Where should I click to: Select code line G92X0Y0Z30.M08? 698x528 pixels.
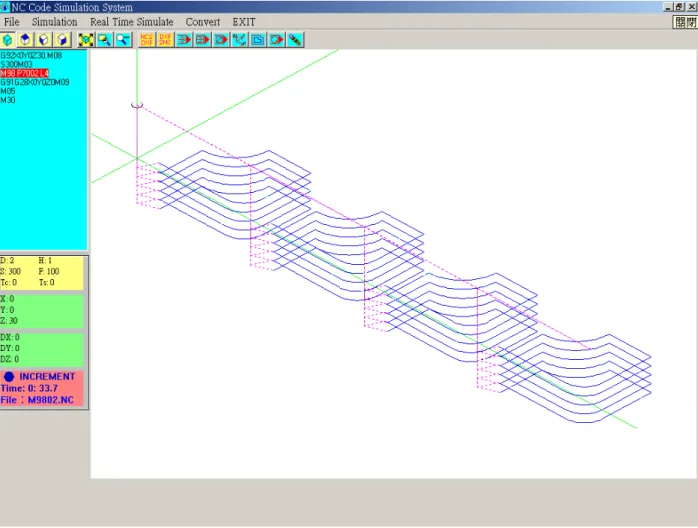(31, 56)
